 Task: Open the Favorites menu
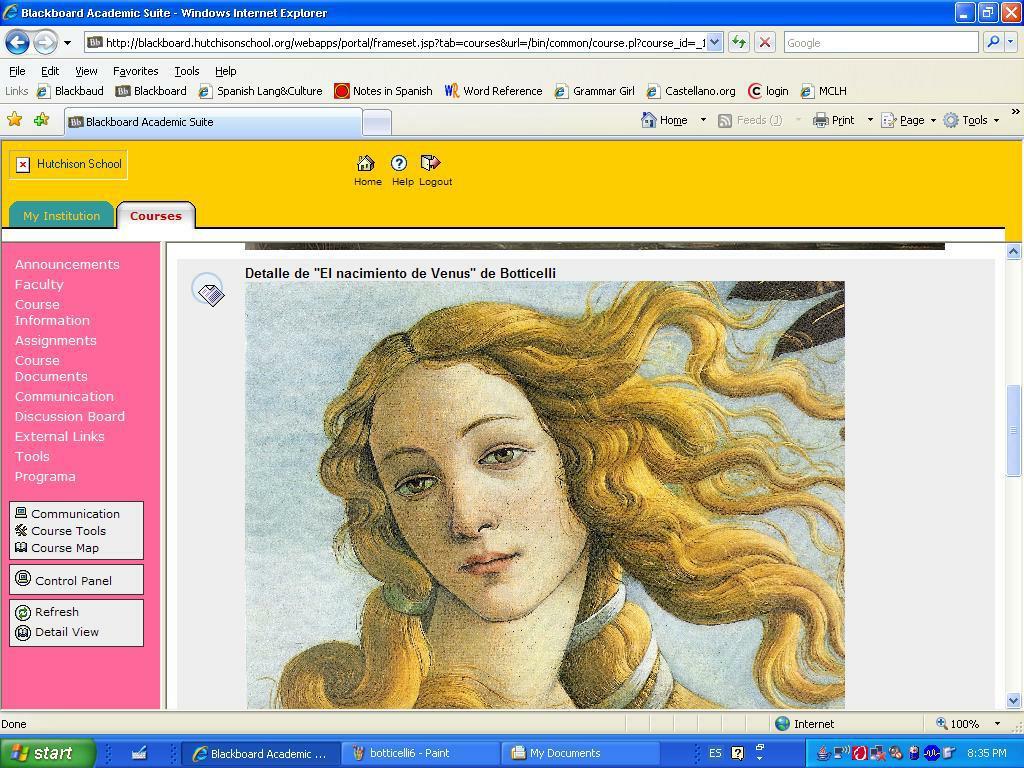(x=135, y=71)
